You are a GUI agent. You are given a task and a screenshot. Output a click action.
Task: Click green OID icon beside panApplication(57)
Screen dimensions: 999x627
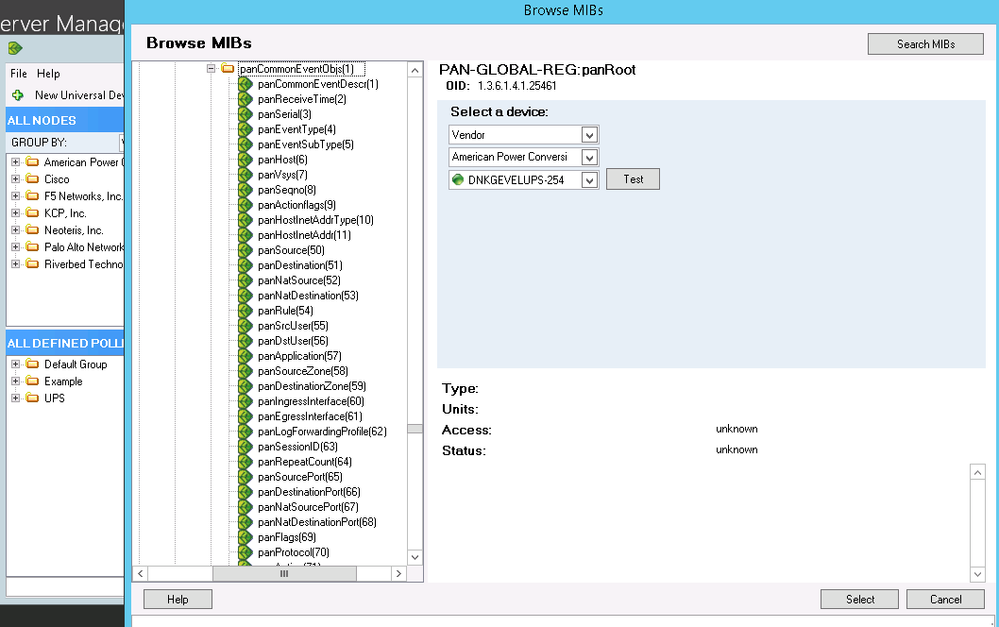244,356
